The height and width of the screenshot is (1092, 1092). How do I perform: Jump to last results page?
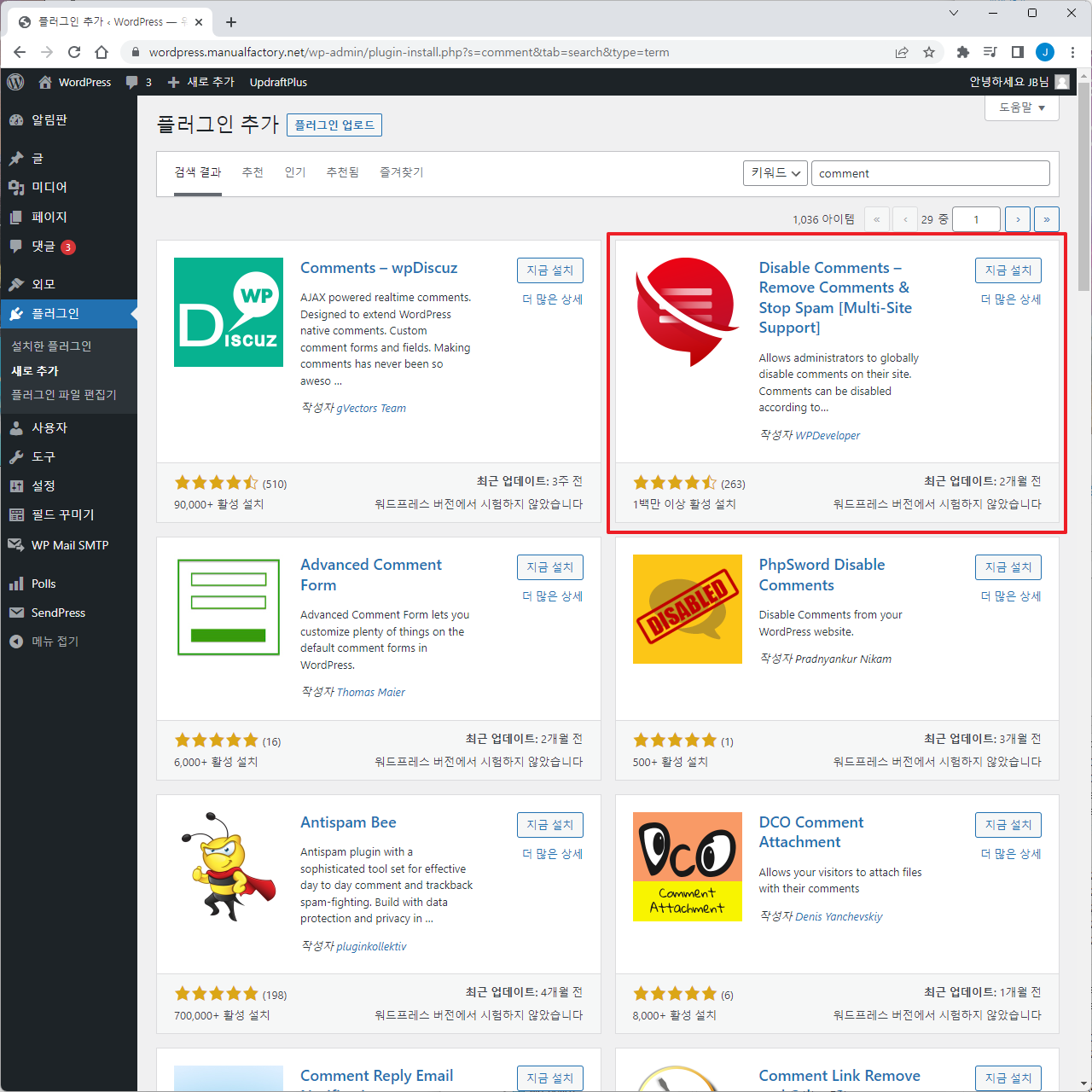pos(1047,219)
